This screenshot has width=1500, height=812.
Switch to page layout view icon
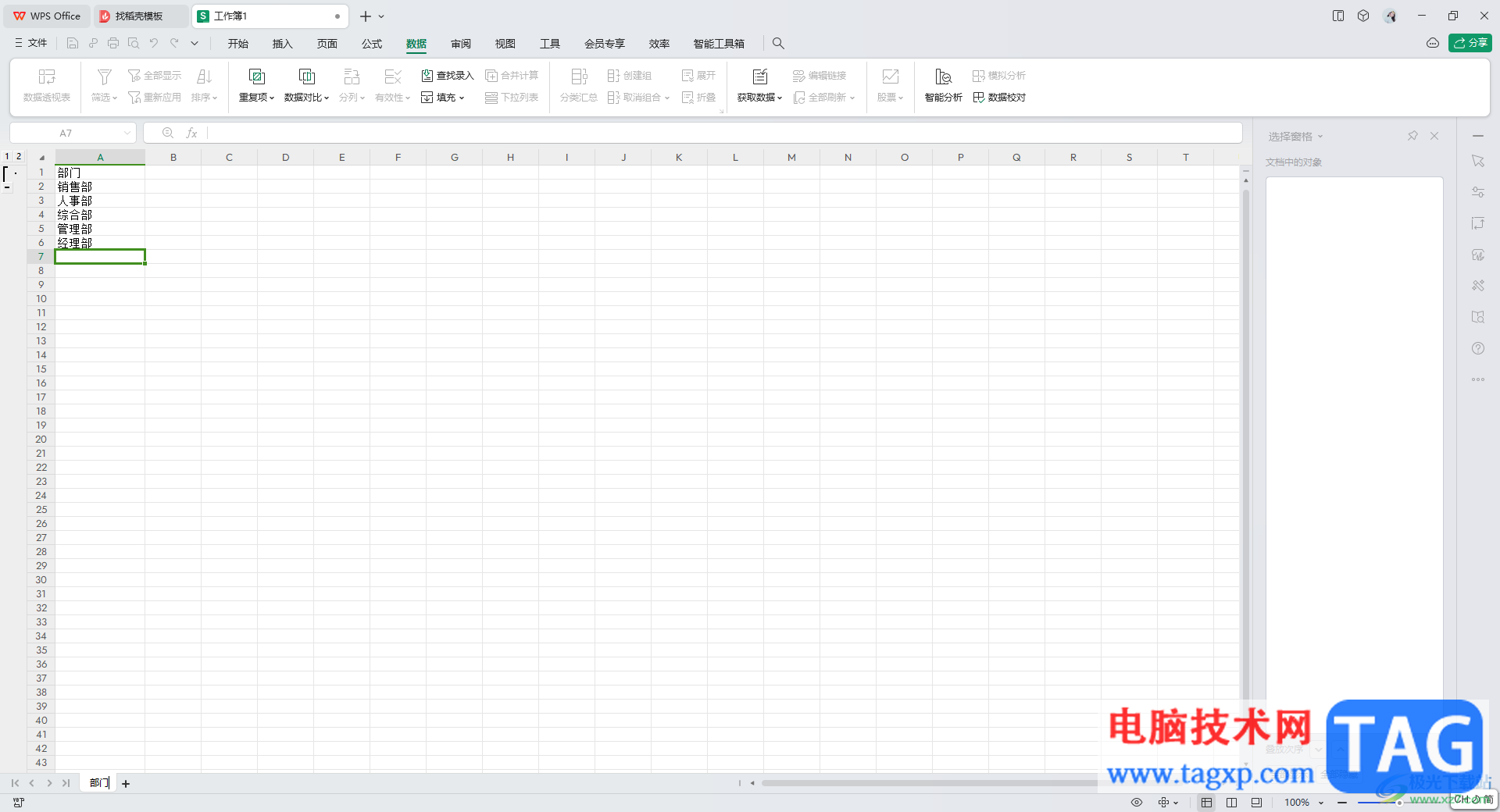click(x=1231, y=802)
